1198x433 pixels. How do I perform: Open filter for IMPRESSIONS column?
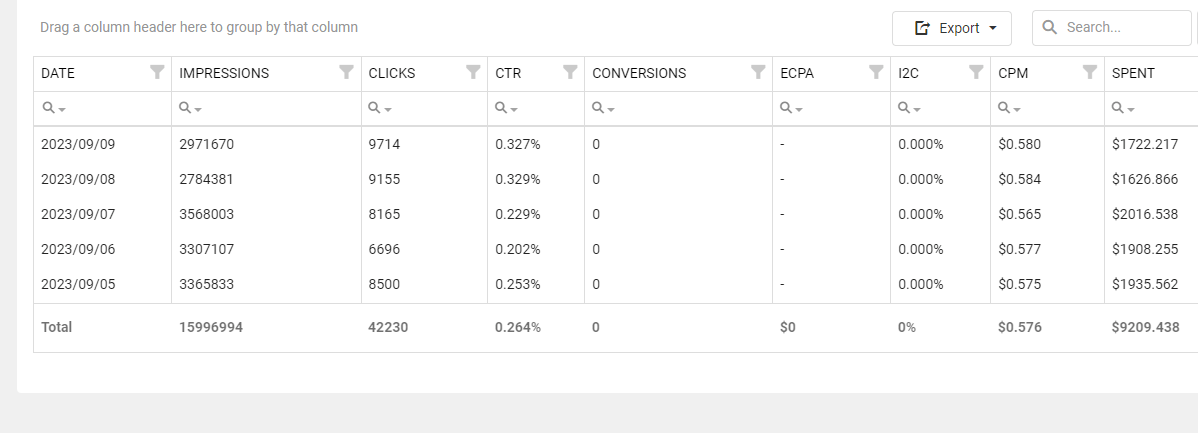pyautogui.click(x=346, y=72)
